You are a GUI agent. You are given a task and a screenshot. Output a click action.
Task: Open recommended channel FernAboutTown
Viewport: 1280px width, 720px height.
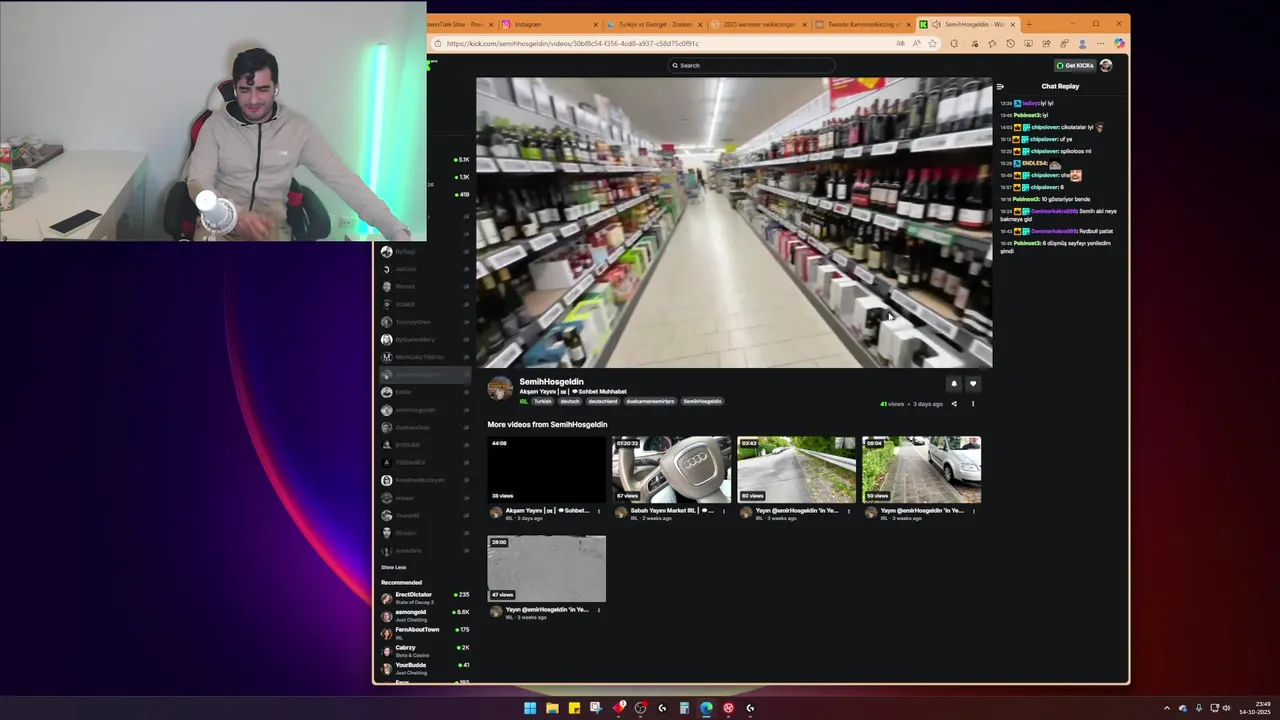[425, 632]
